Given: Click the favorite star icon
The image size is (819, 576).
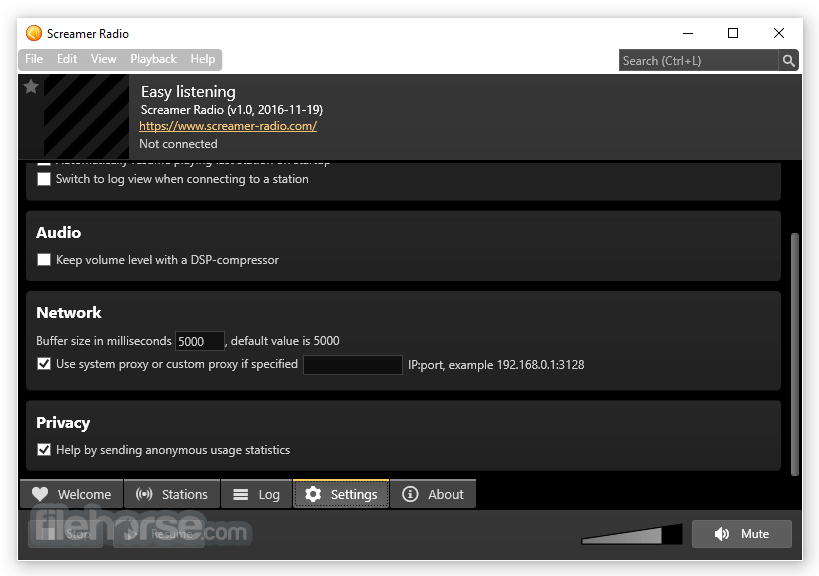Looking at the screenshot, I should tap(31, 86).
